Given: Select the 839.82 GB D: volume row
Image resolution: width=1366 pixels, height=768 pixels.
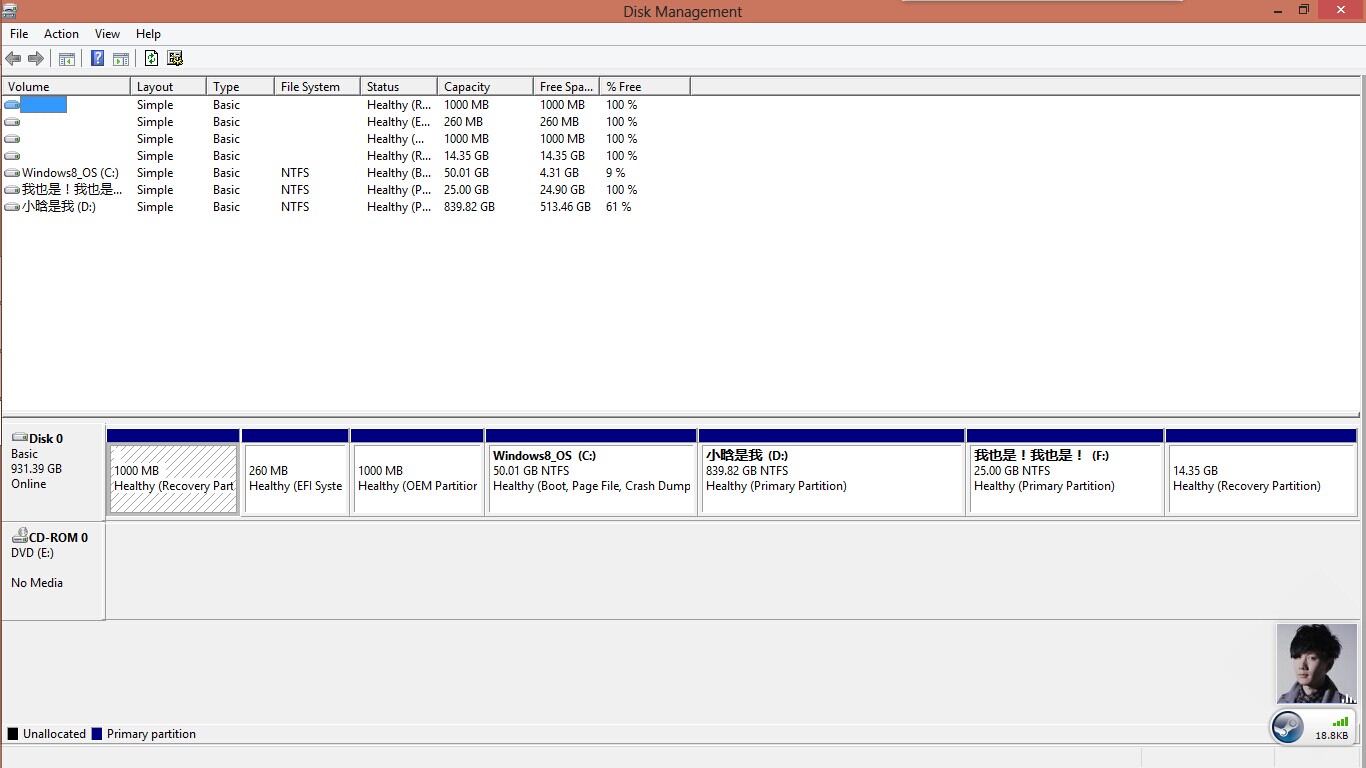Looking at the screenshot, I should (59, 207).
